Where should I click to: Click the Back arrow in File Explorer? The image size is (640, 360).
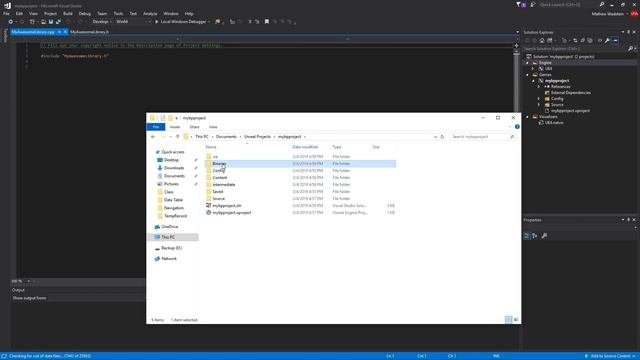click(x=153, y=137)
